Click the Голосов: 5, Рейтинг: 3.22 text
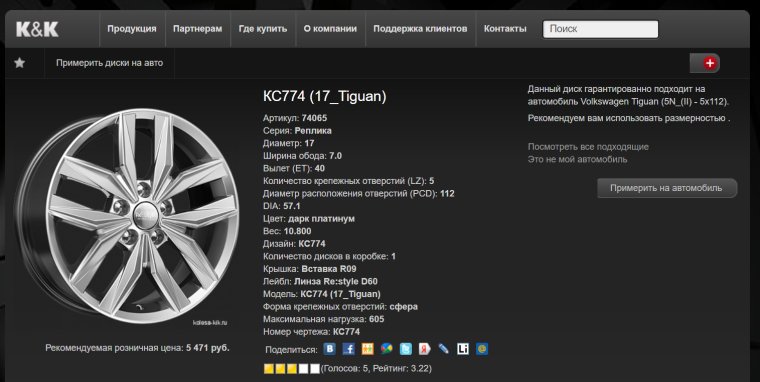The width and height of the screenshot is (760, 382). point(376,368)
